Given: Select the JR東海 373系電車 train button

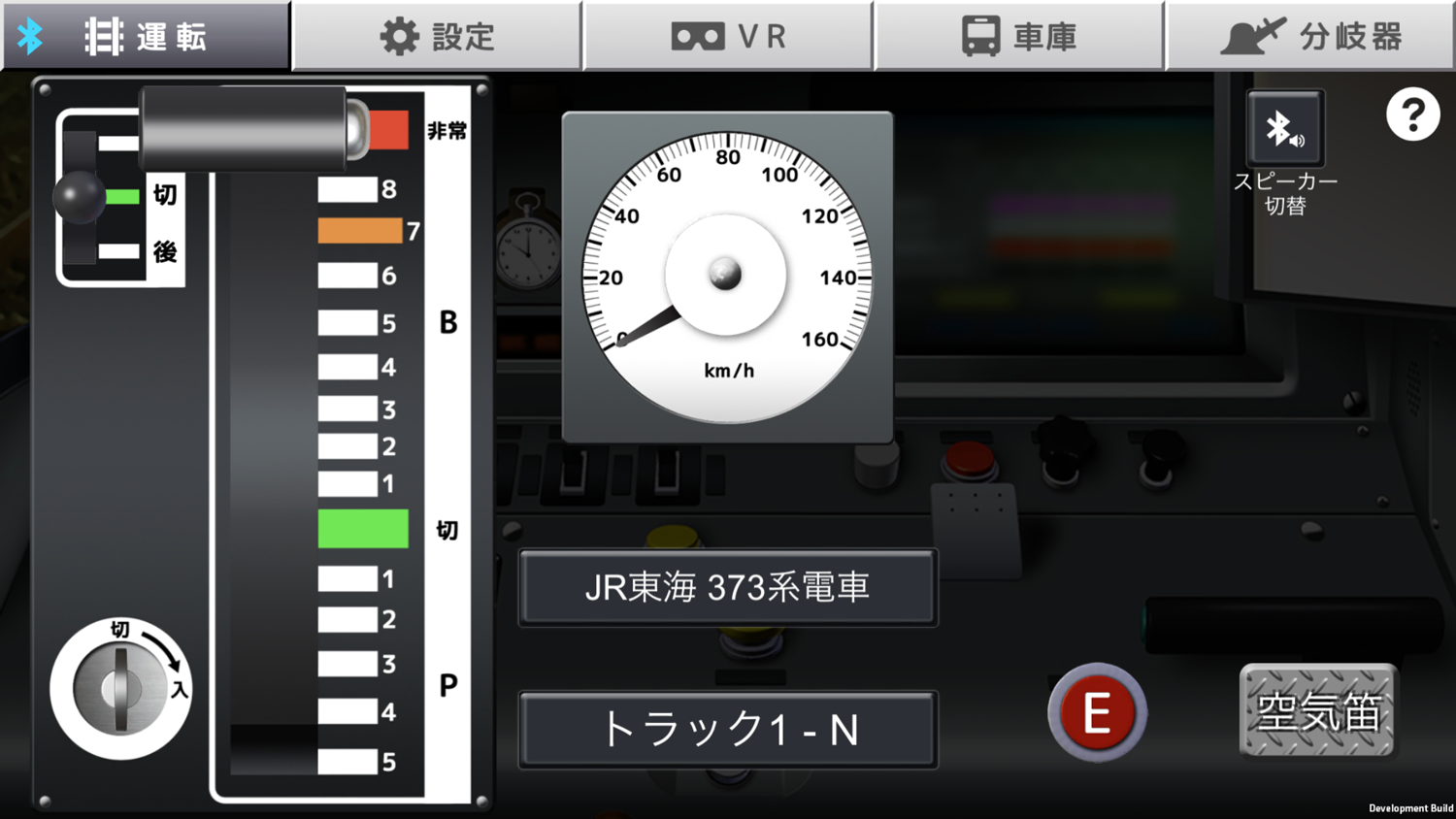Looking at the screenshot, I should (x=728, y=587).
